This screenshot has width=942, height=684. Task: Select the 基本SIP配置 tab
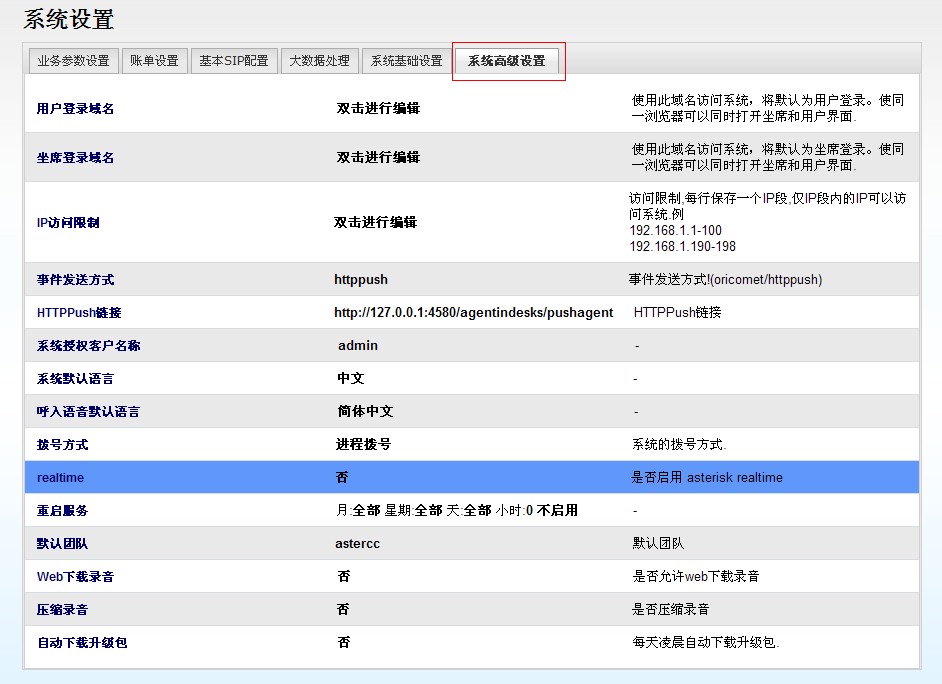pos(234,60)
